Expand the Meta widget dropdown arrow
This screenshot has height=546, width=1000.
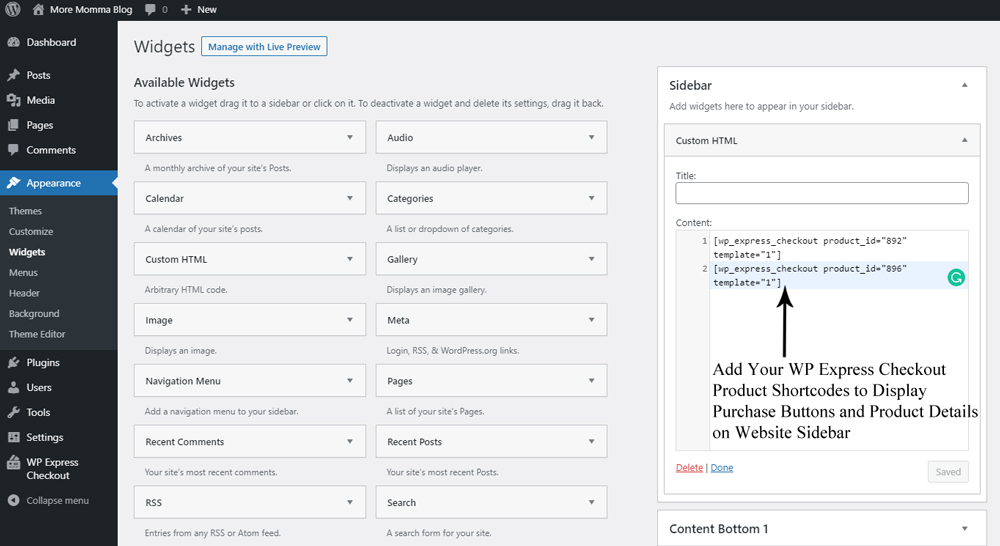pyautogui.click(x=591, y=320)
